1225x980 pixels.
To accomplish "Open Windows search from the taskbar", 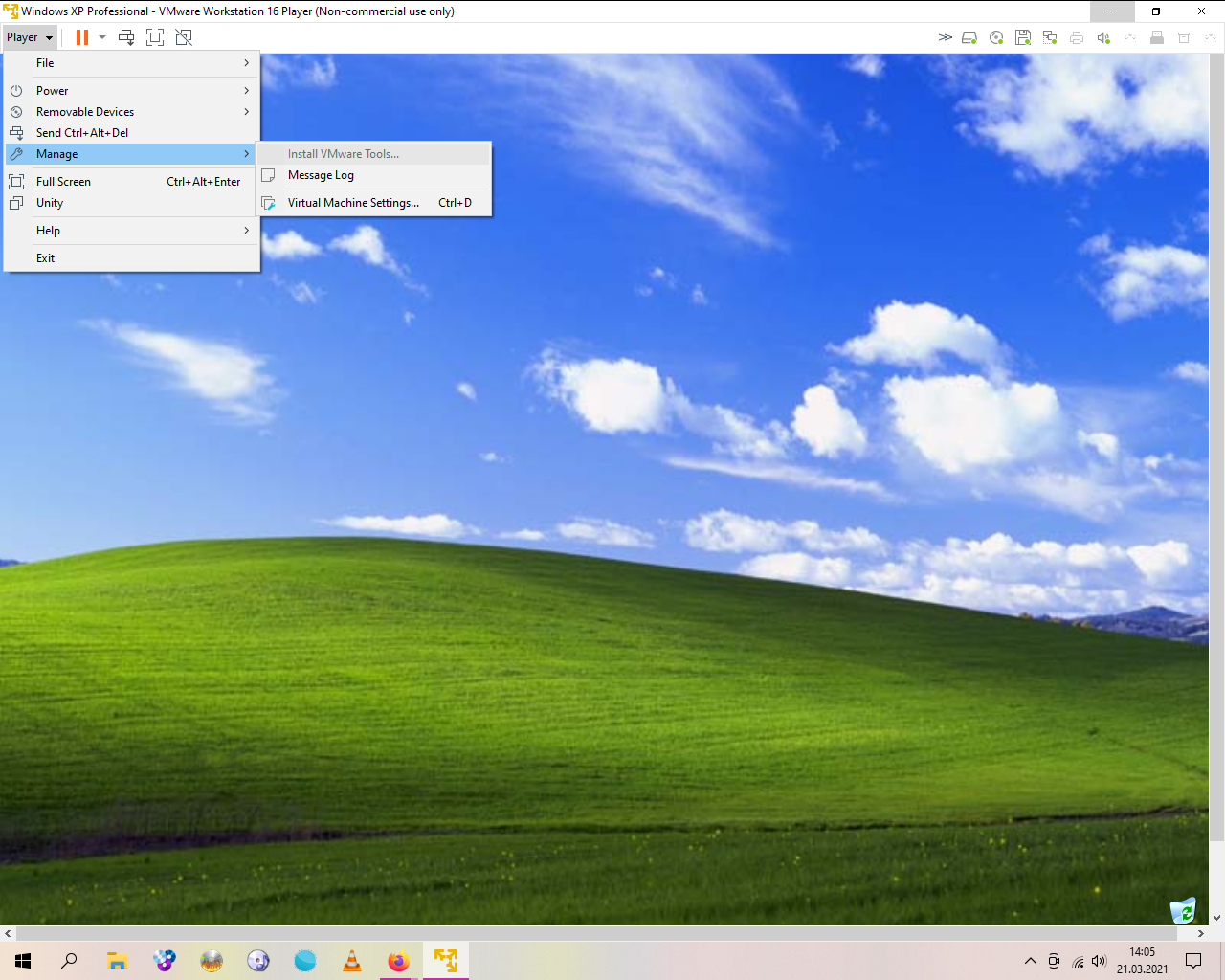I will pyautogui.click(x=69, y=961).
